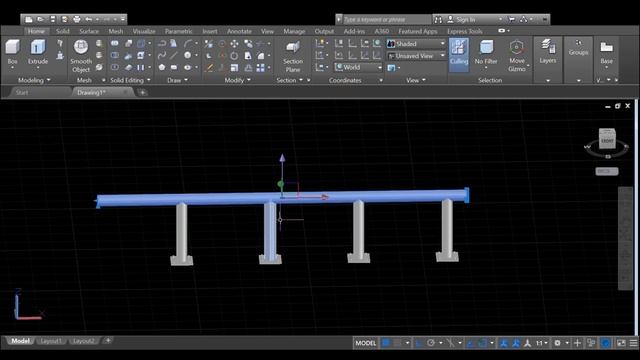Image resolution: width=640 pixels, height=360 pixels.
Task: Expand the Modify panel
Action: [237, 80]
